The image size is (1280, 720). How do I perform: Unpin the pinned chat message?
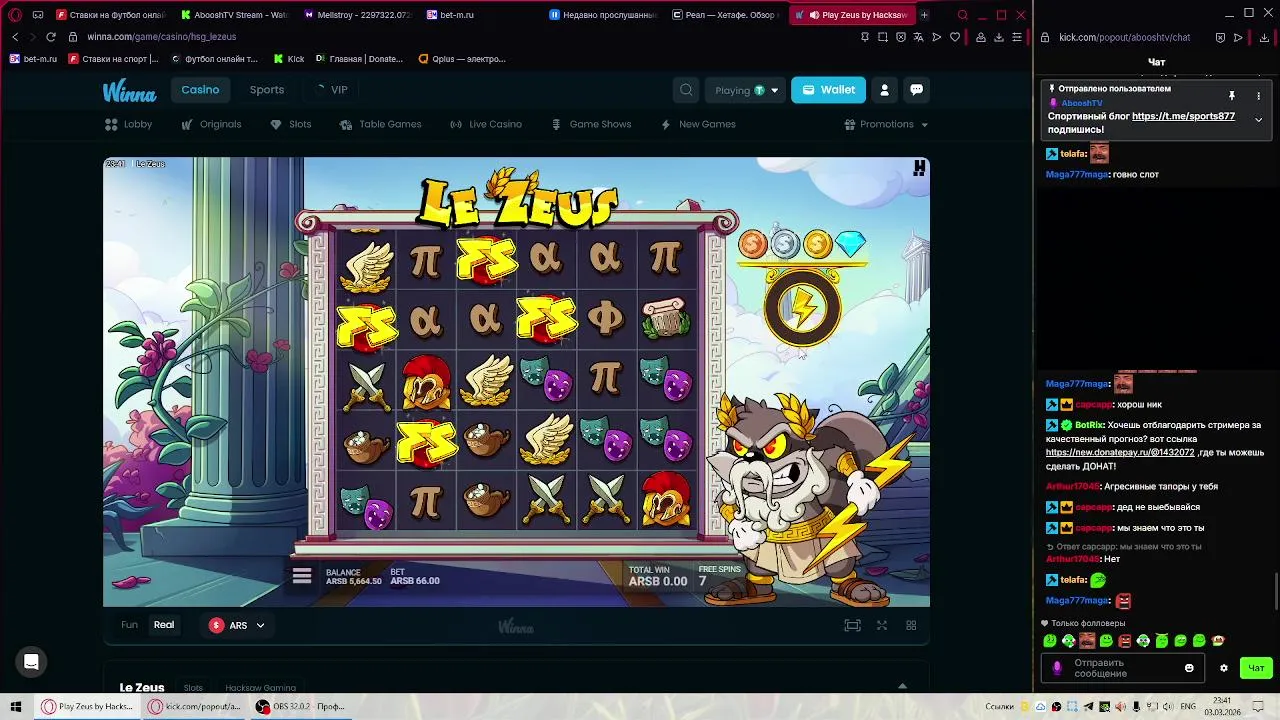[1232, 96]
